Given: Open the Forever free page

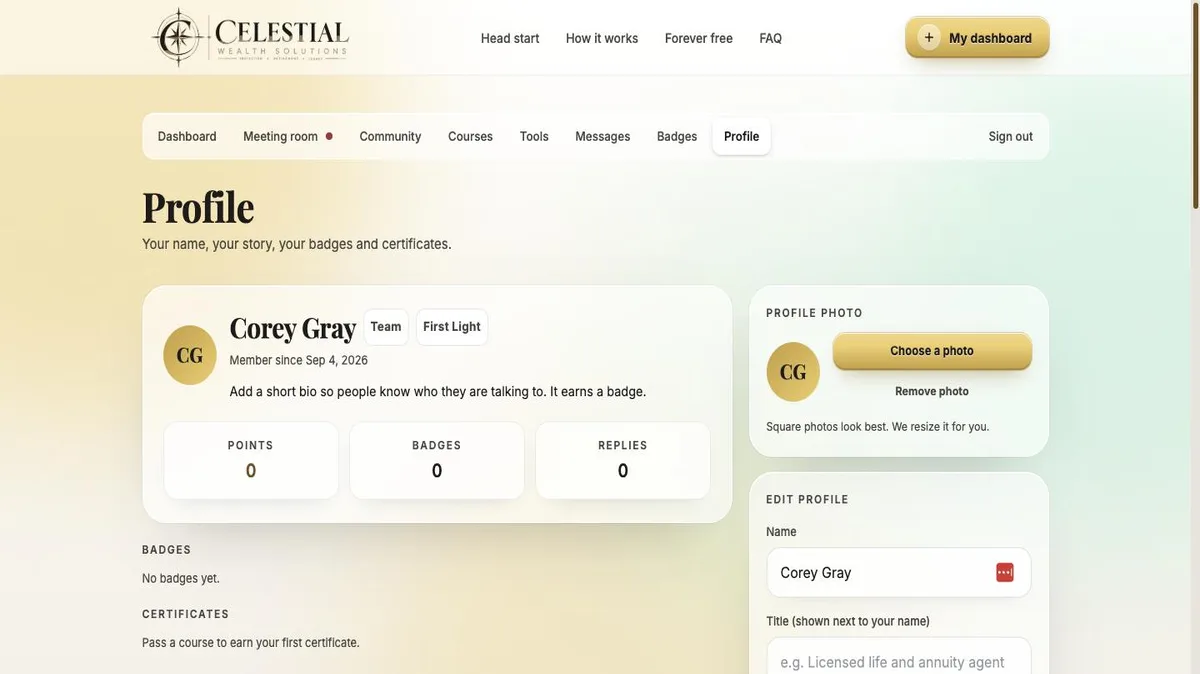Looking at the screenshot, I should coord(699,38).
